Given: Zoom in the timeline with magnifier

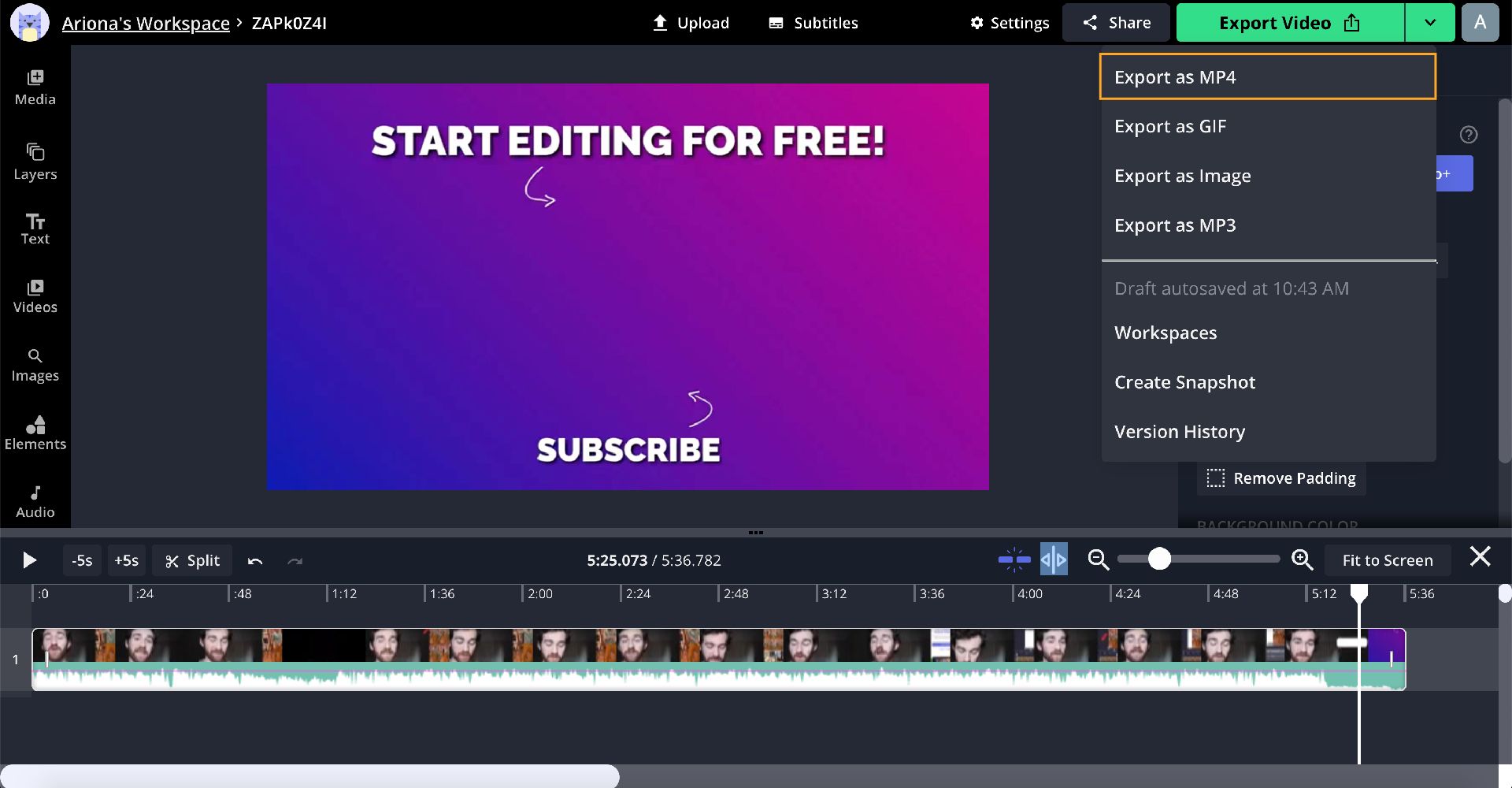Looking at the screenshot, I should pyautogui.click(x=1302, y=560).
